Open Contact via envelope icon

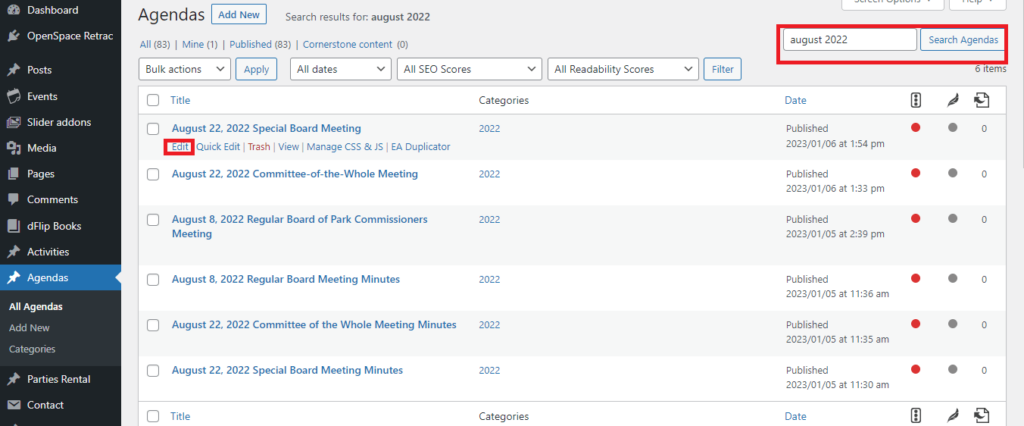[13, 405]
